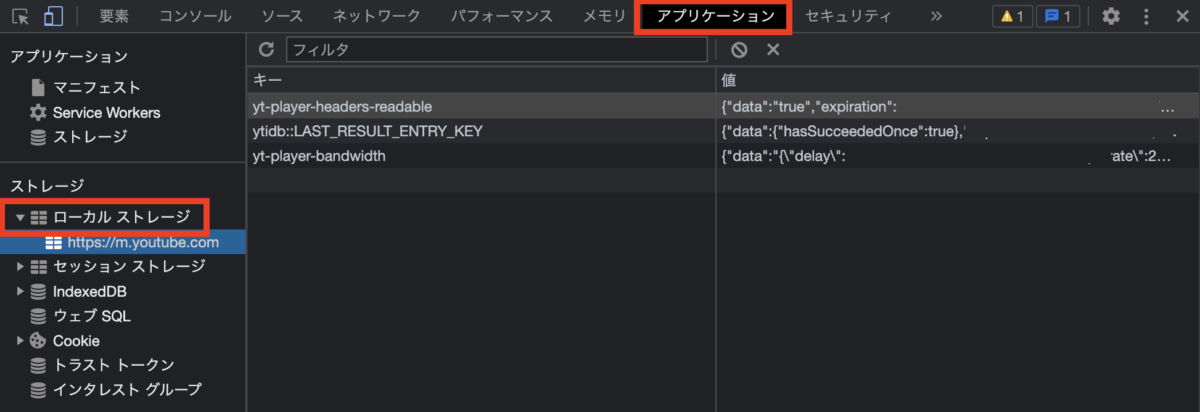Open the 要素 tab
The width and height of the screenshot is (1200, 412).
[114, 16]
